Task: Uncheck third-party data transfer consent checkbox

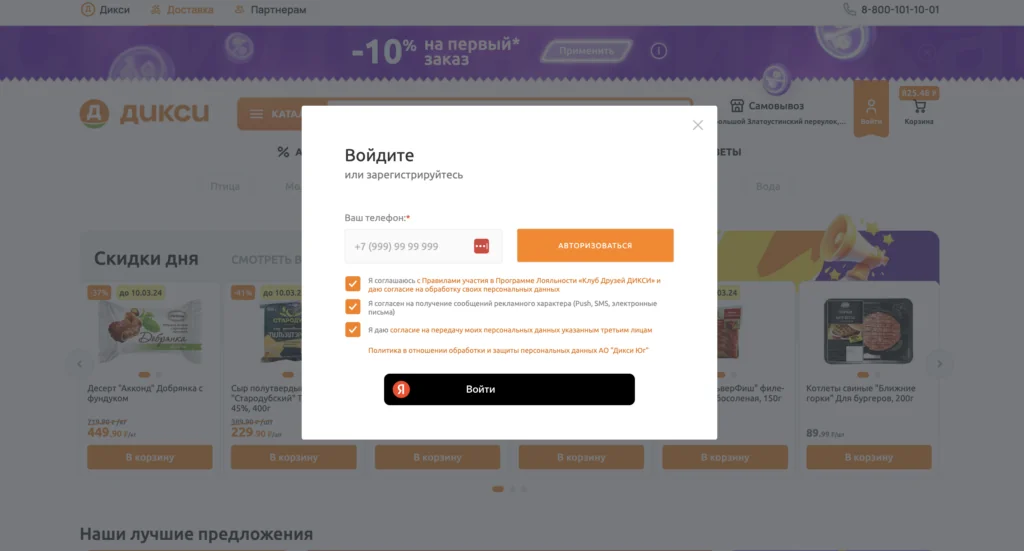Action: (353, 329)
